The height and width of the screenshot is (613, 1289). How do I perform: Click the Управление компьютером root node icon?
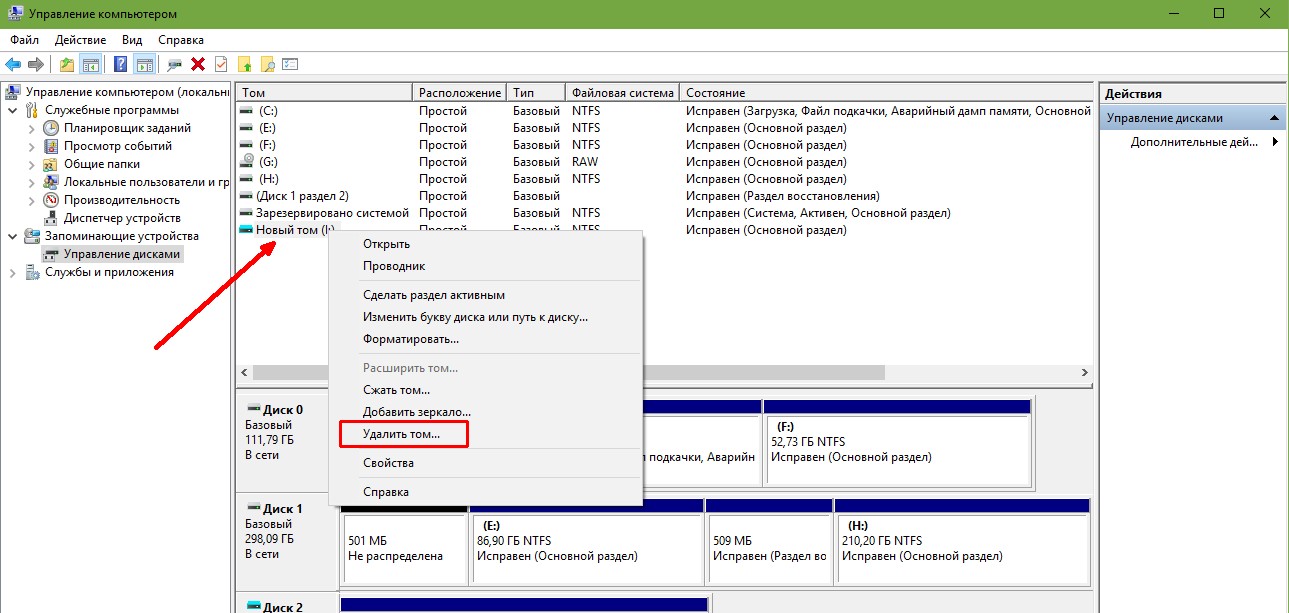point(13,92)
